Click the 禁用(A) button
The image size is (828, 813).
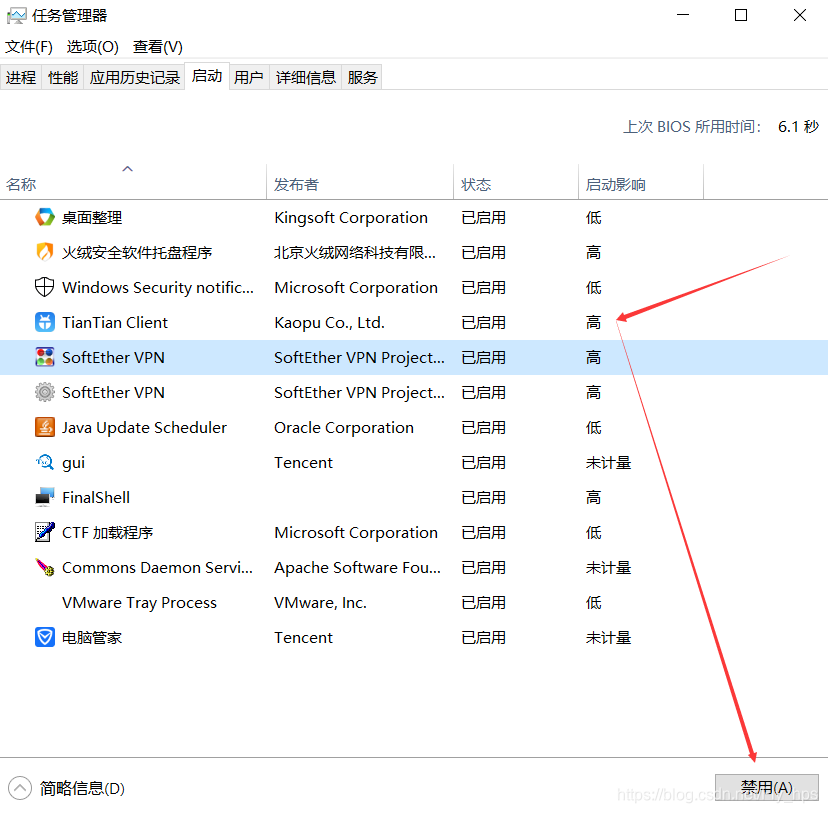pyautogui.click(x=766, y=788)
